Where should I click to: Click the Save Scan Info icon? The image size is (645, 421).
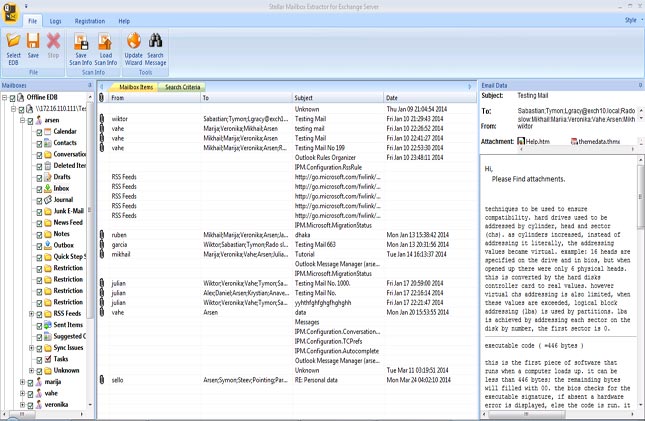pyautogui.click(x=81, y=42)
